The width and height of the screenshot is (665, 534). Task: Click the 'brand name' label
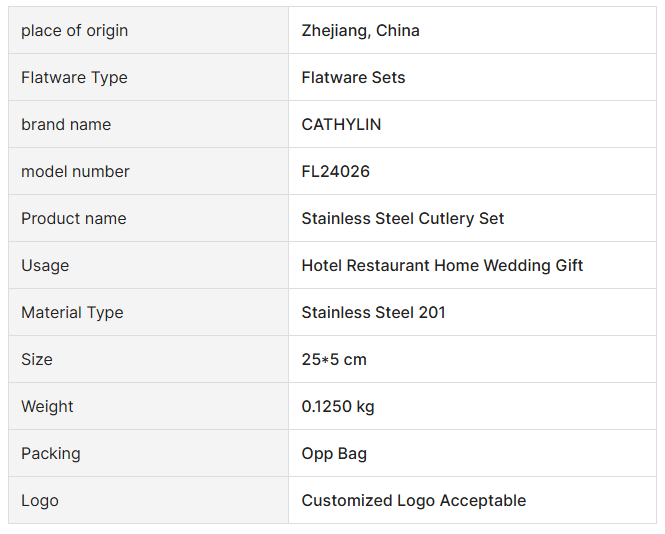point(66,125)
